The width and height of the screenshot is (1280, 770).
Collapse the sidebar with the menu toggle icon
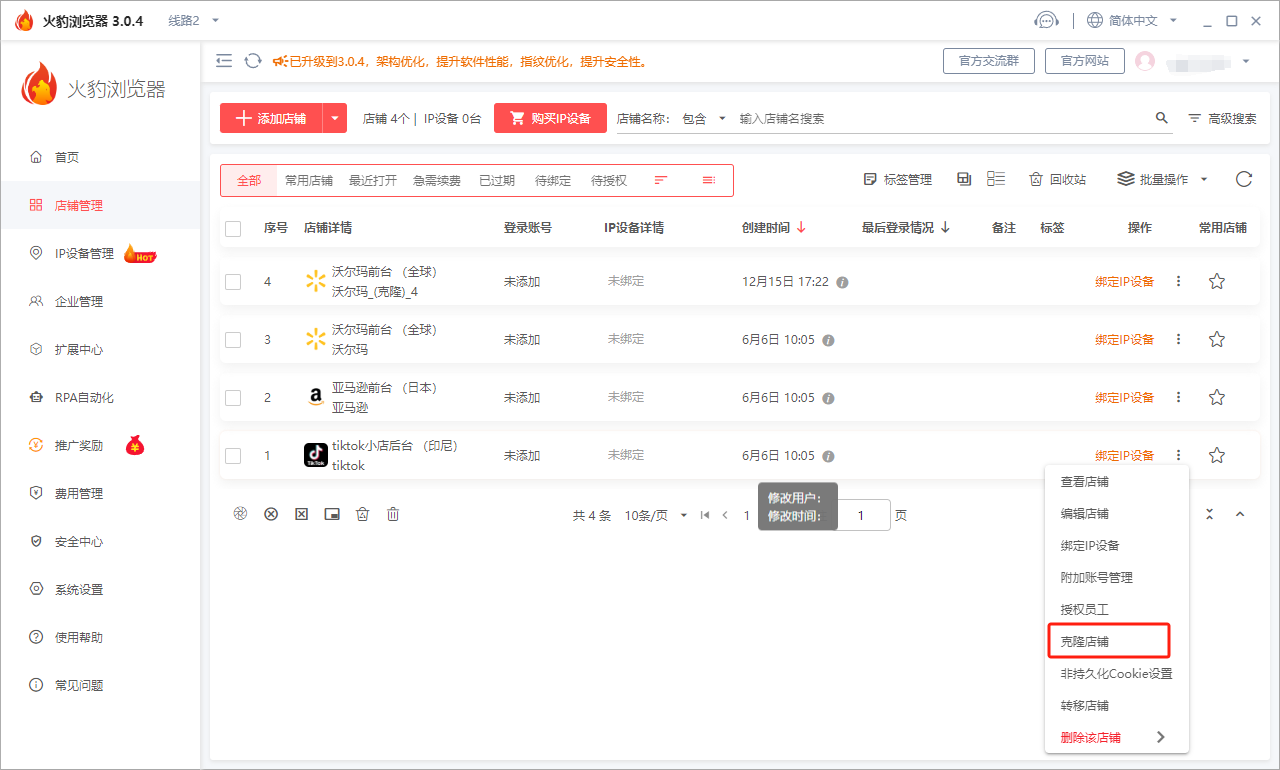224,61
